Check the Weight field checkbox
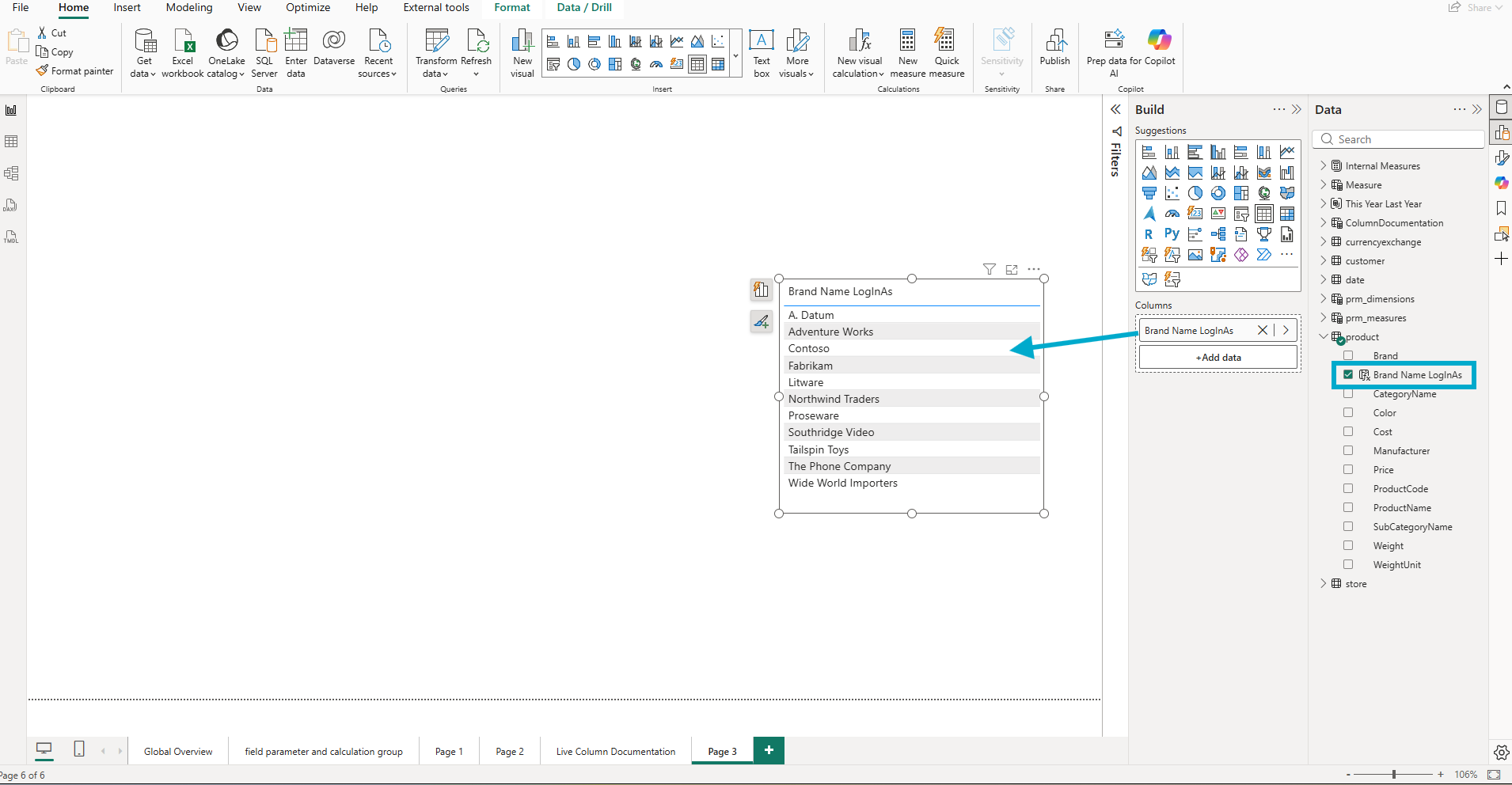Viewport: 1512px width, 785px height. [1348, 545]
